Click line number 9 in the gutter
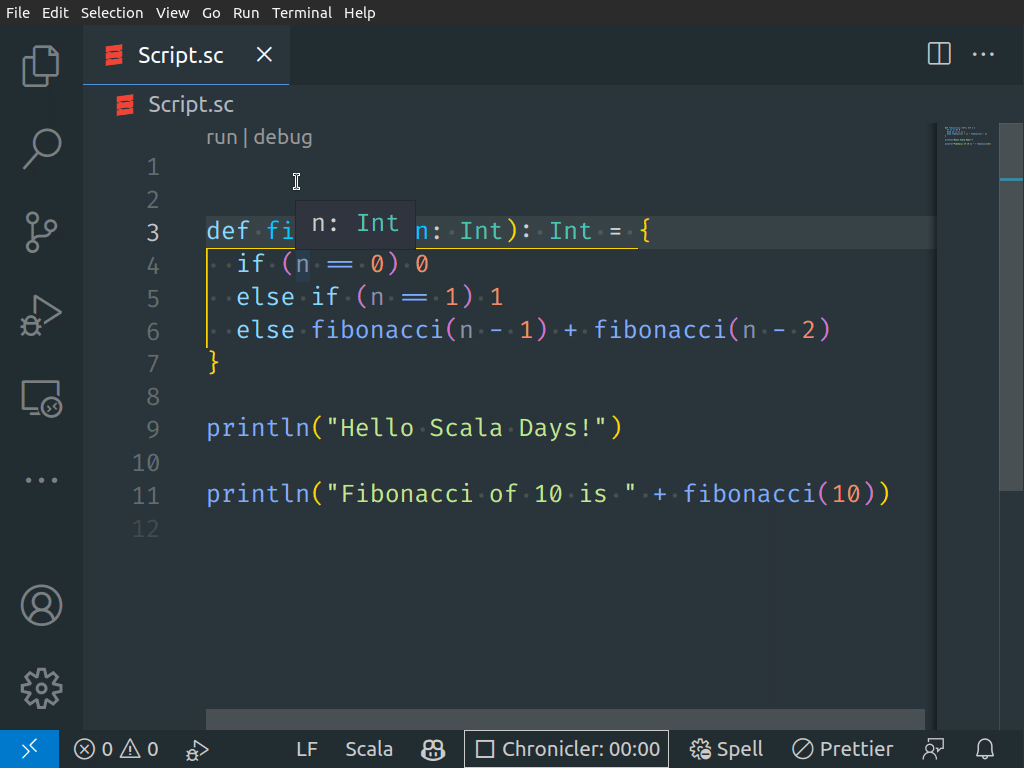Image resolution: width=1024 pixels, height=768 pixels. [153, 429]
